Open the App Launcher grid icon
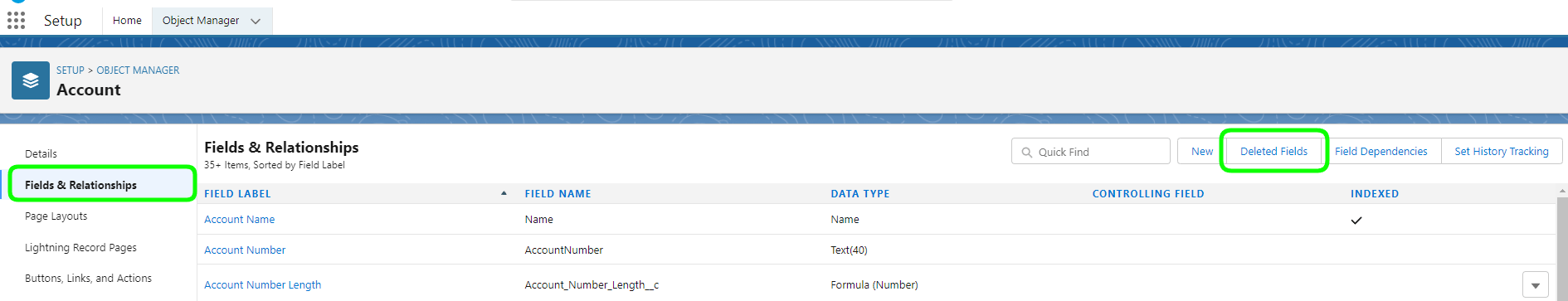The height and width of the screenshot is (301, 1568). click(x=16, y=20)
